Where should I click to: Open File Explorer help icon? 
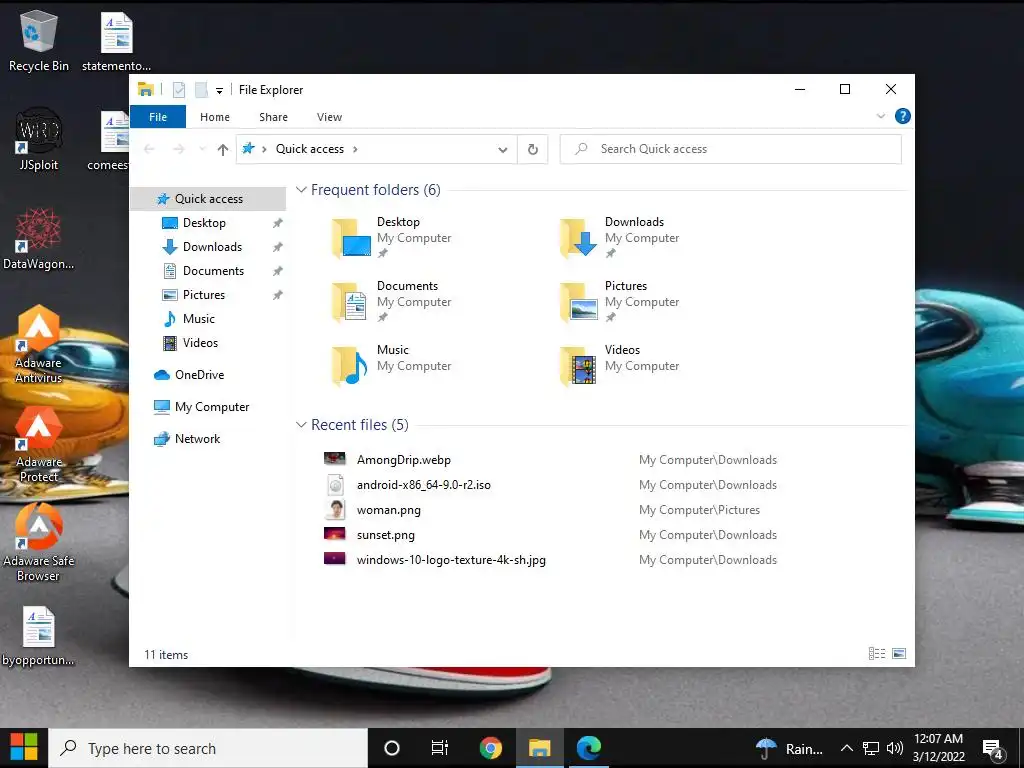[903, 116]
